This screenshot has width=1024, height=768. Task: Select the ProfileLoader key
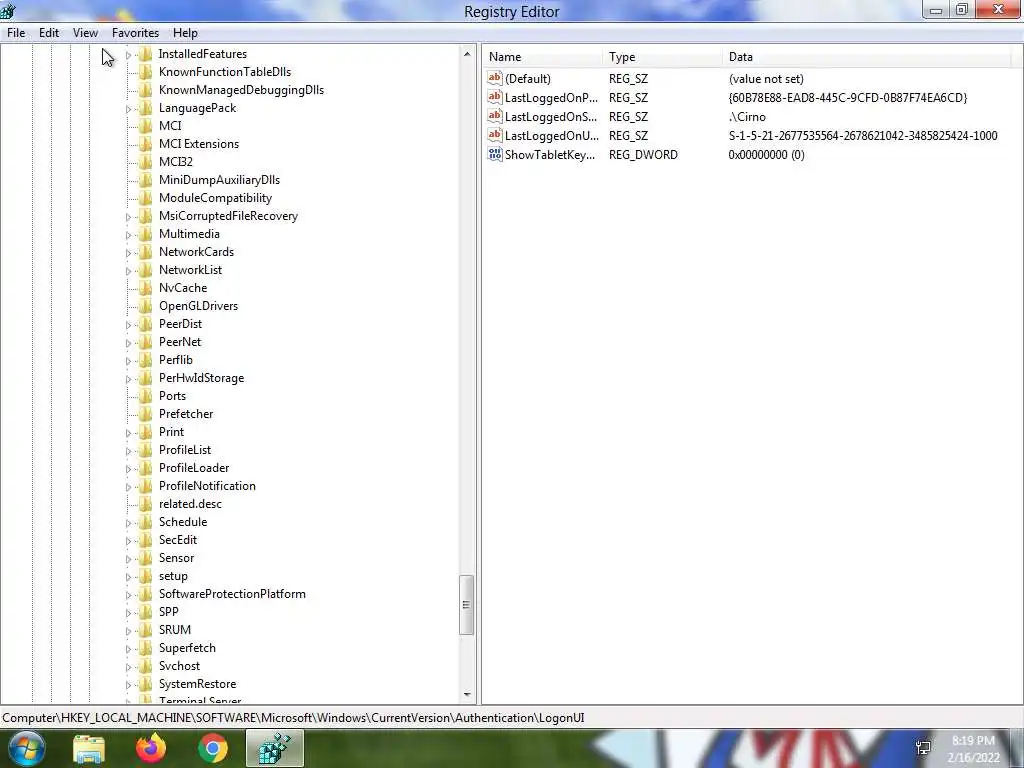click(194, 468)
